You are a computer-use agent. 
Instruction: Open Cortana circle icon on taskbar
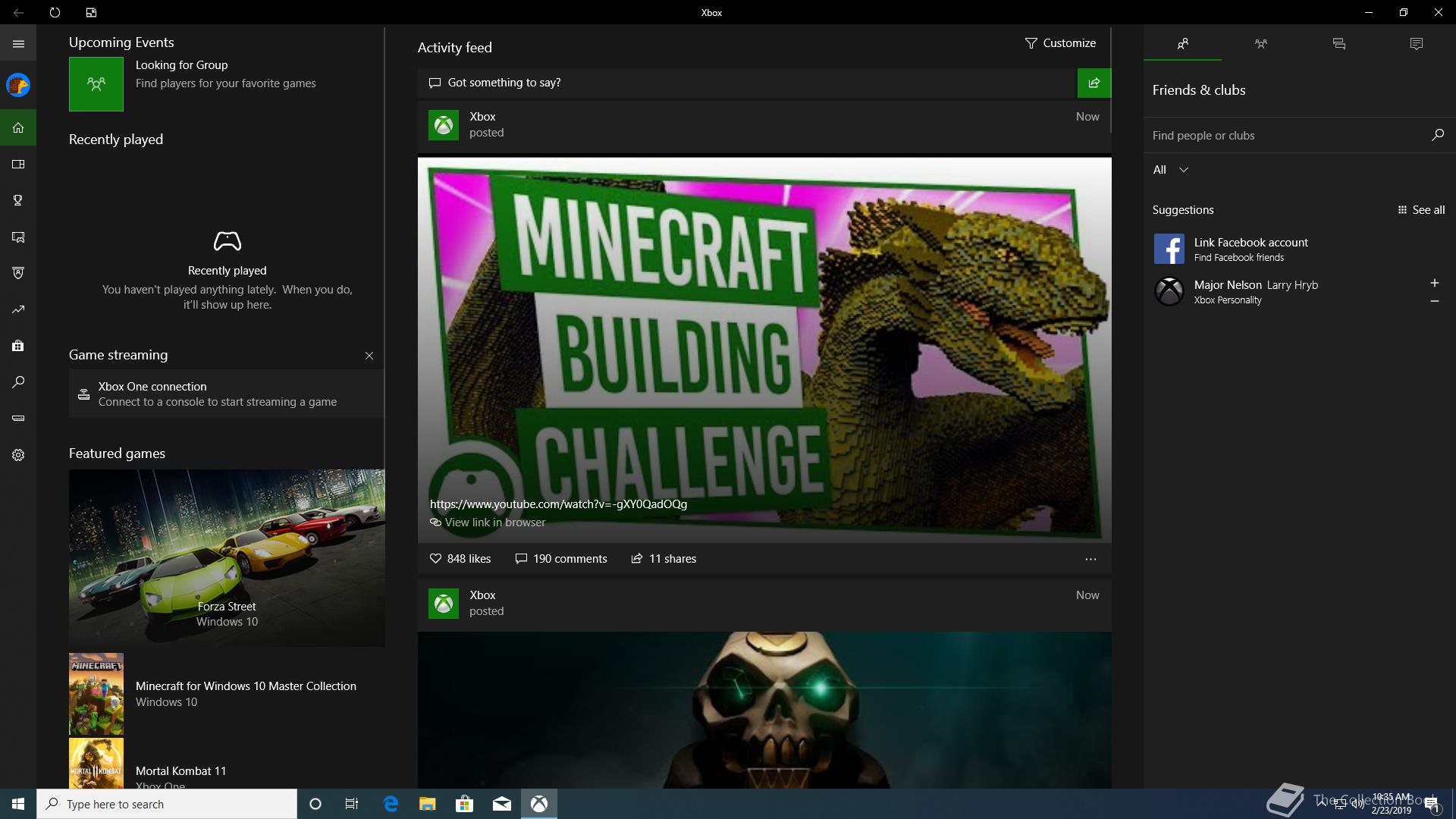(315, 804)
